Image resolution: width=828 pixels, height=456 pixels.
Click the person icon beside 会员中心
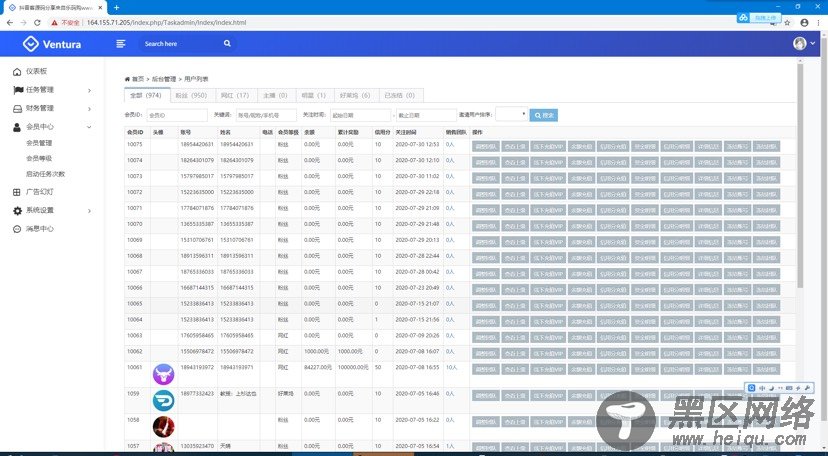[x=17, y=127]
